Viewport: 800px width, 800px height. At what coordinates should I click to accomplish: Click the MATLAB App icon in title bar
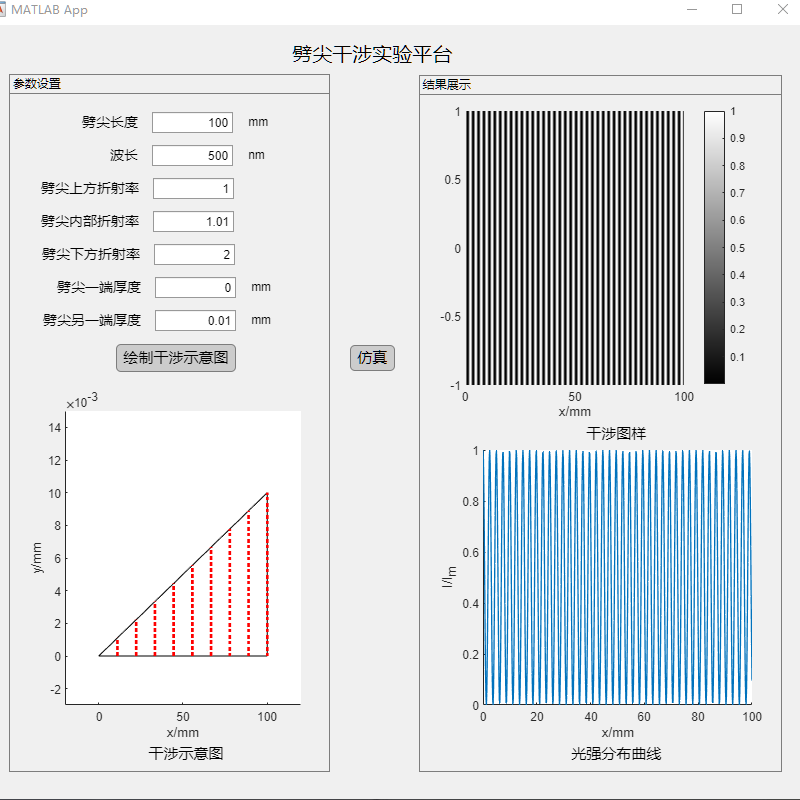(x=12, y=11)
